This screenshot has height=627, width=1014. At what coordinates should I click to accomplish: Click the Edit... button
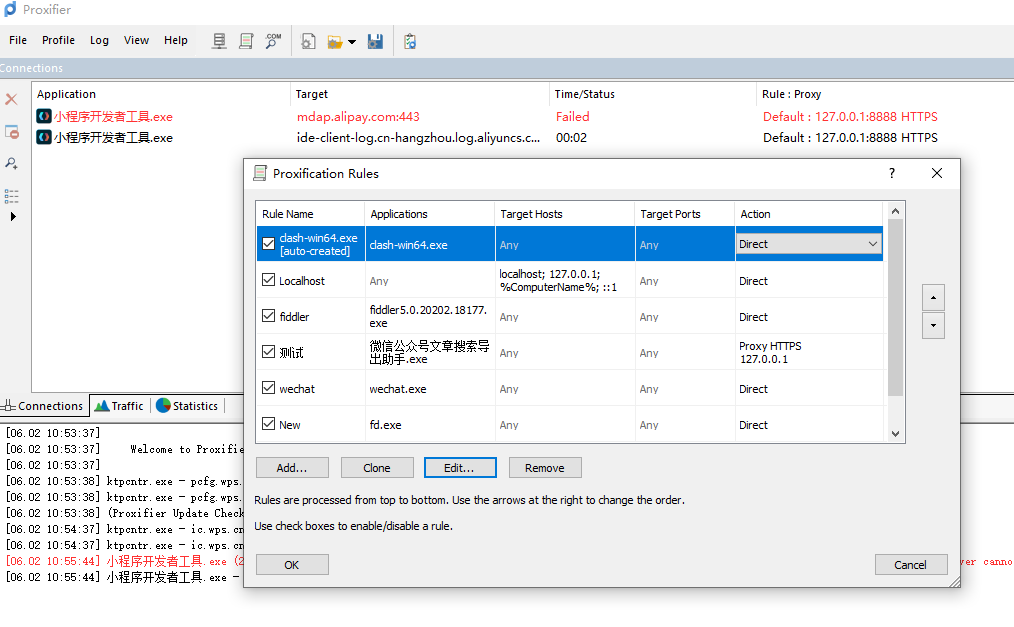point(460,467)
